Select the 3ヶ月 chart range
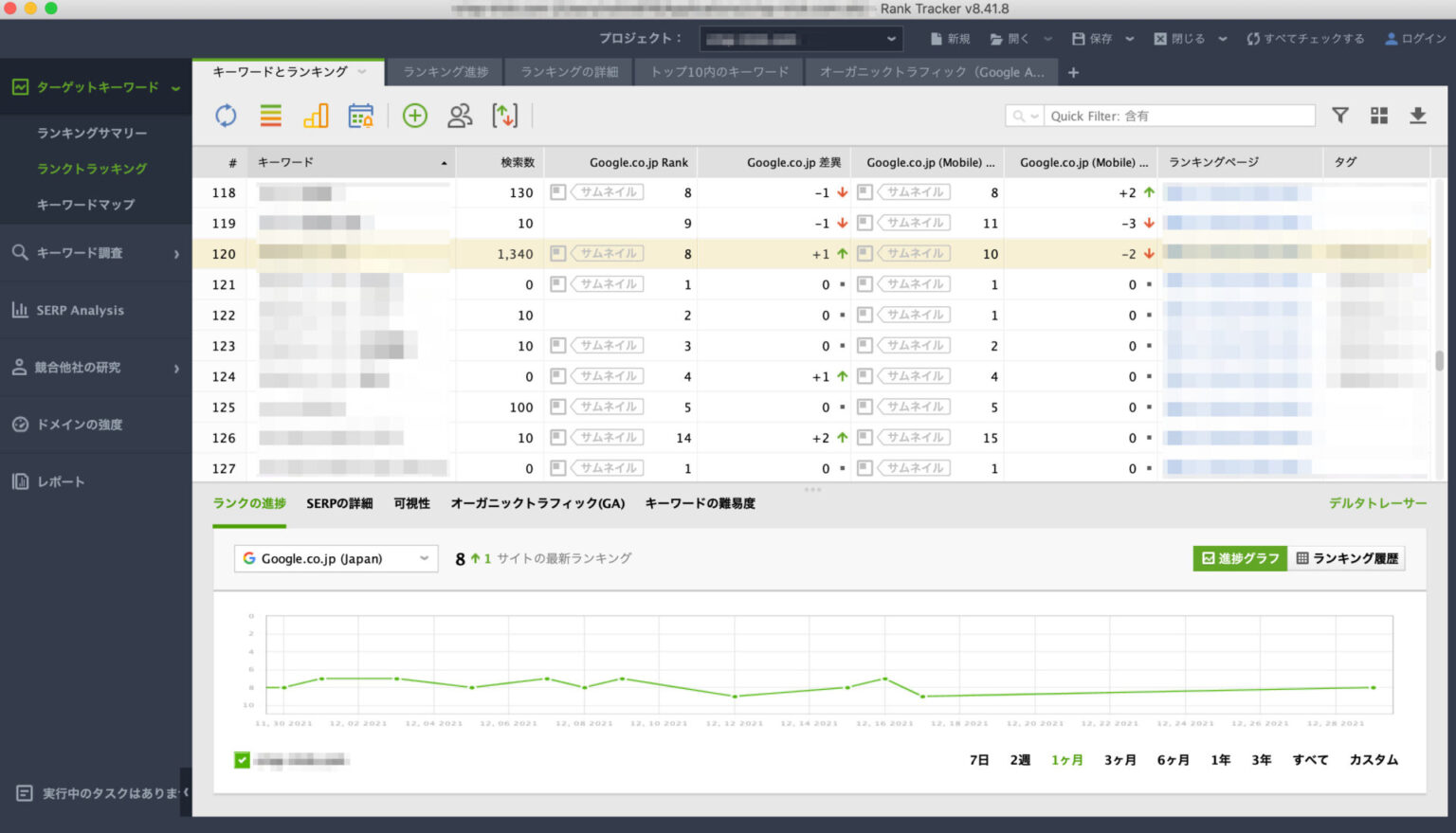 pyautogui.click(x=1119, y=760)
